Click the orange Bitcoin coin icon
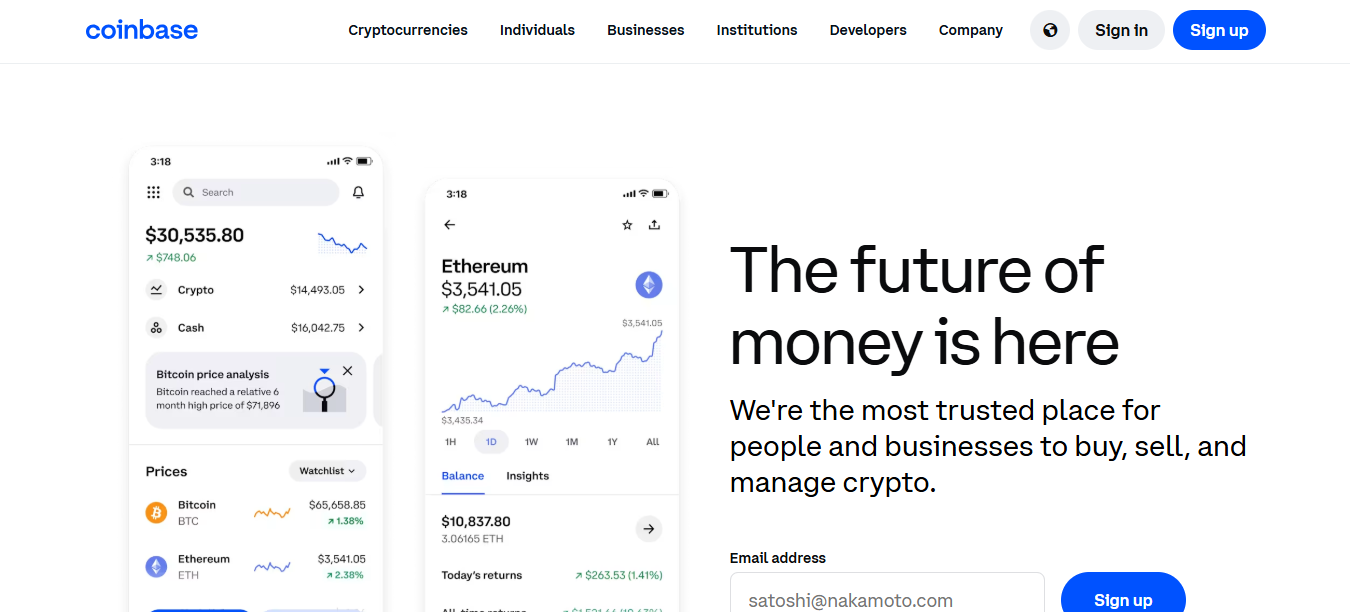 pos(156,513)
